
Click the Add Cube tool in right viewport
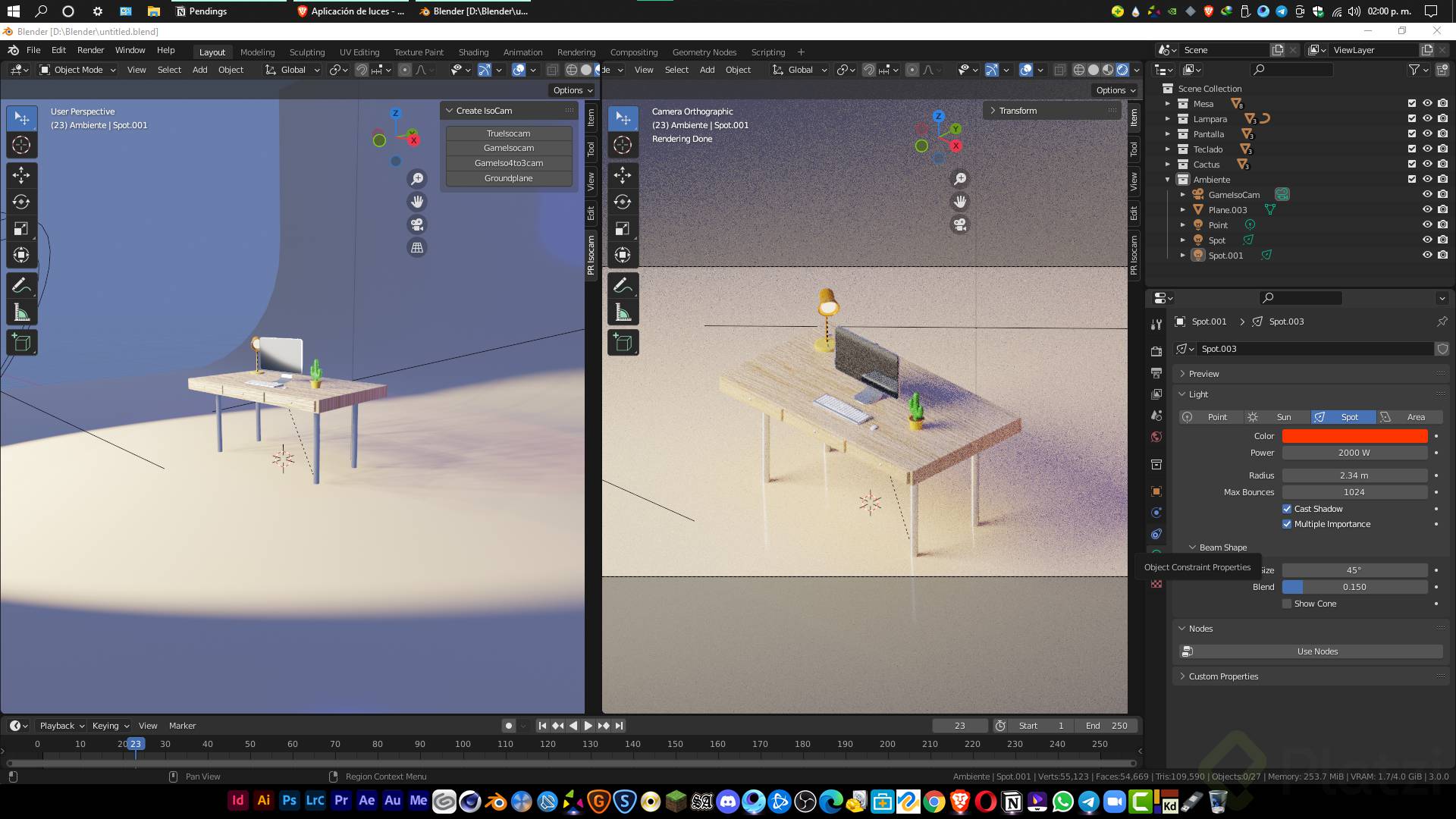click(623, 343)
